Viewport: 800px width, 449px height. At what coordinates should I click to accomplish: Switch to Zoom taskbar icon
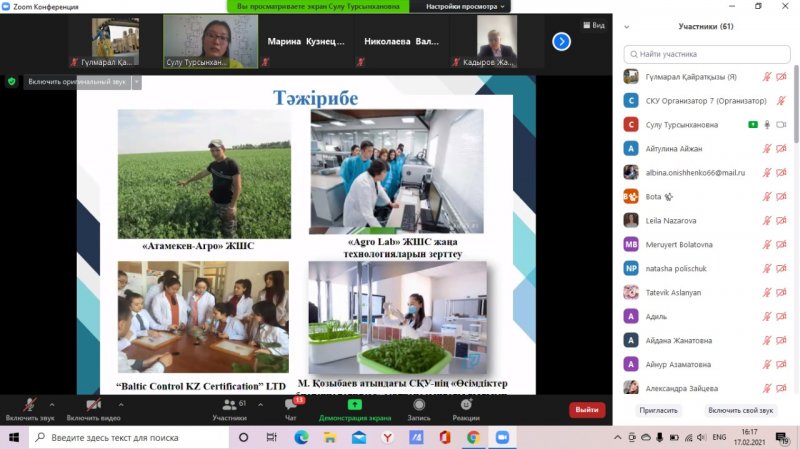[x=502, y=437]
